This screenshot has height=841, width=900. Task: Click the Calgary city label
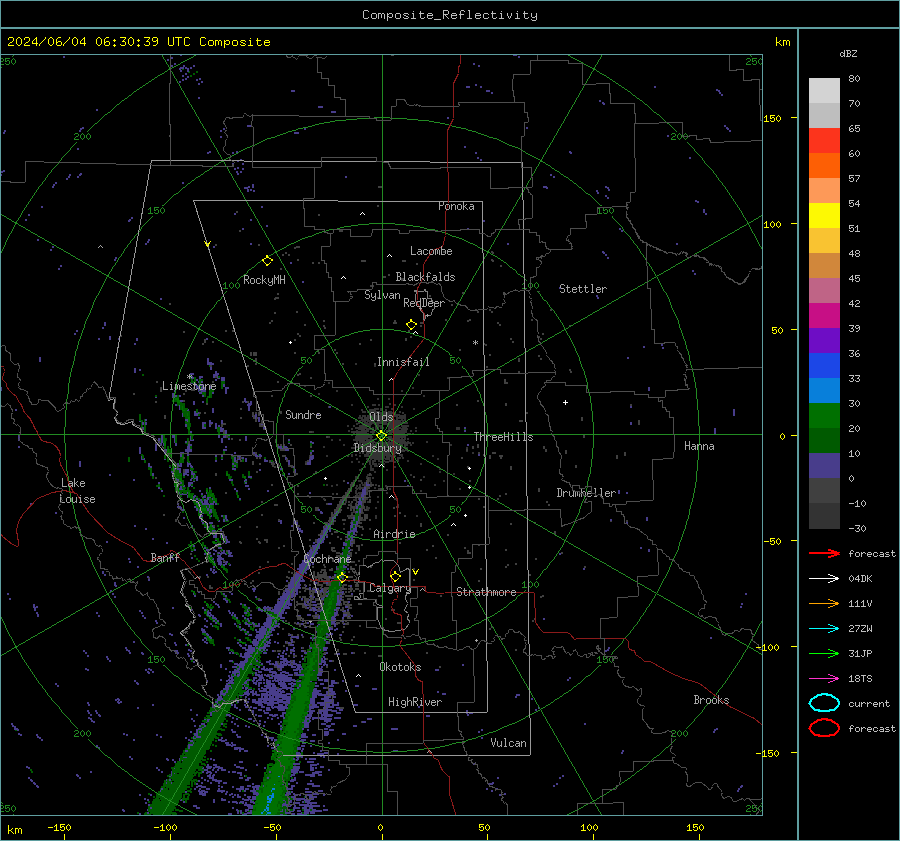click(390, 588)
